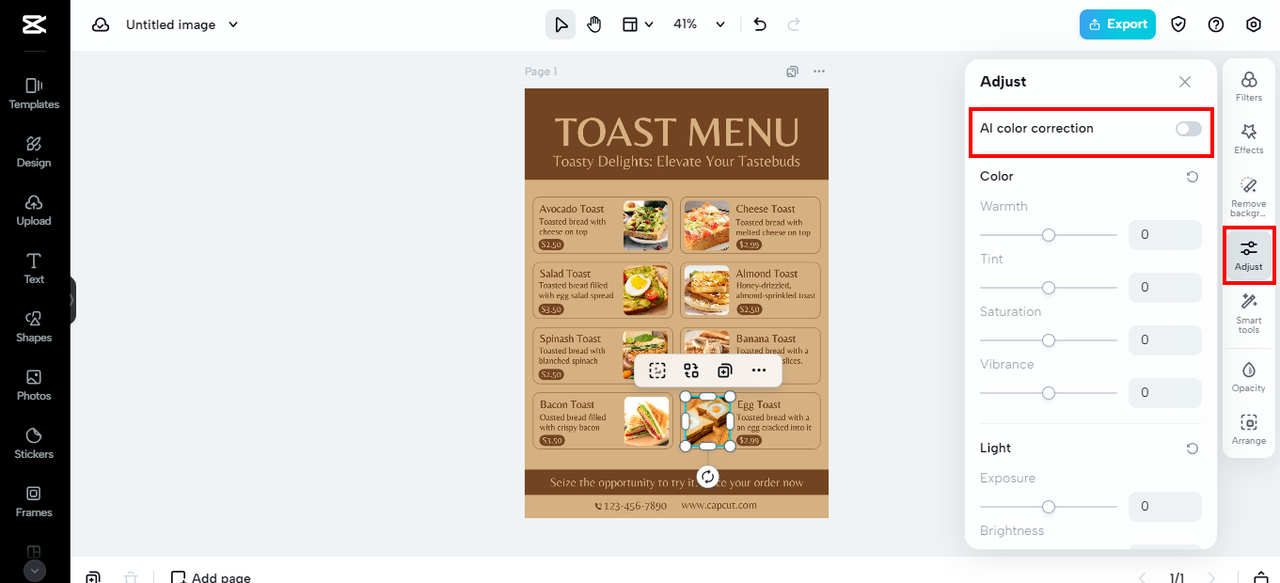Click the crop icon in floating toolbar
Screen dimensions: 1280x583
pos(657,370)
